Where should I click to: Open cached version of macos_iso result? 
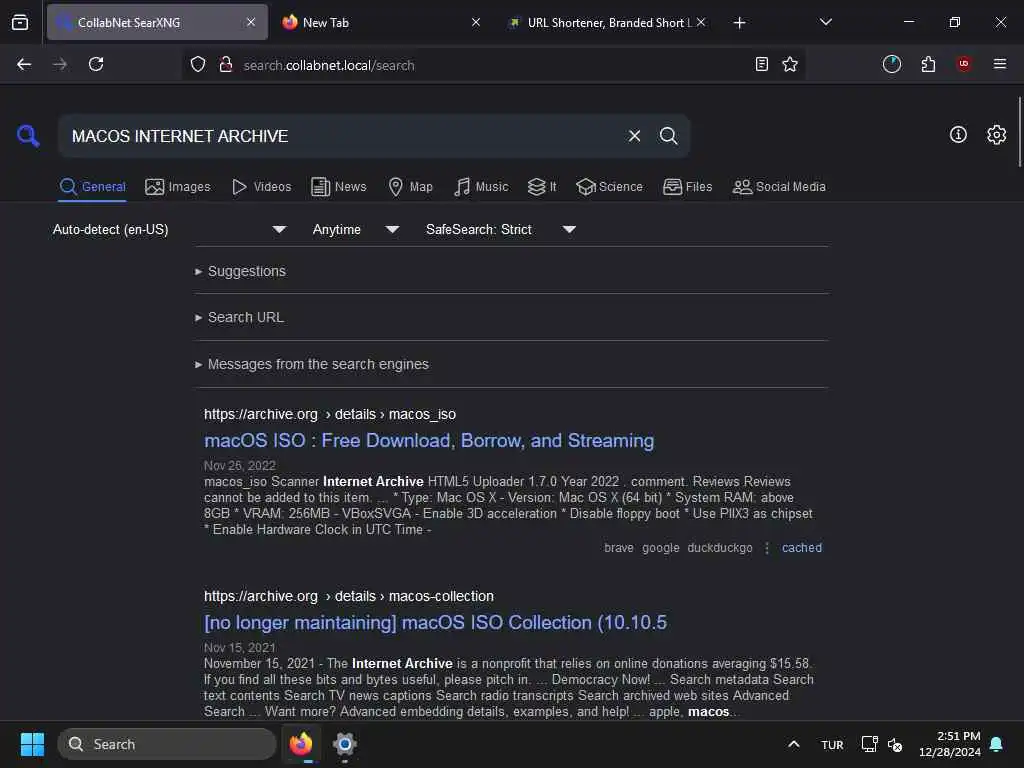tap(802, 548)
